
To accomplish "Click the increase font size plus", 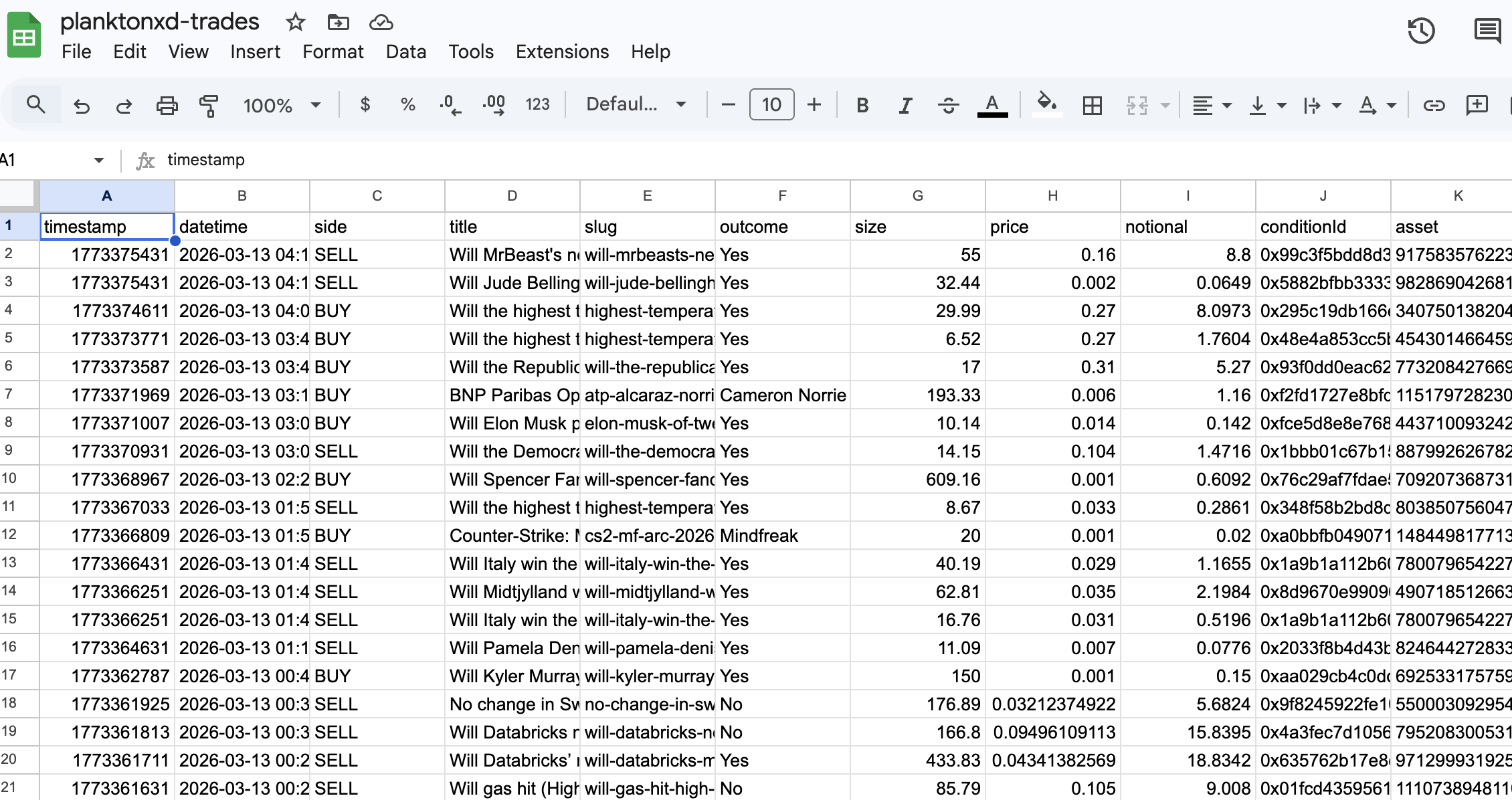I will (814, 104).
